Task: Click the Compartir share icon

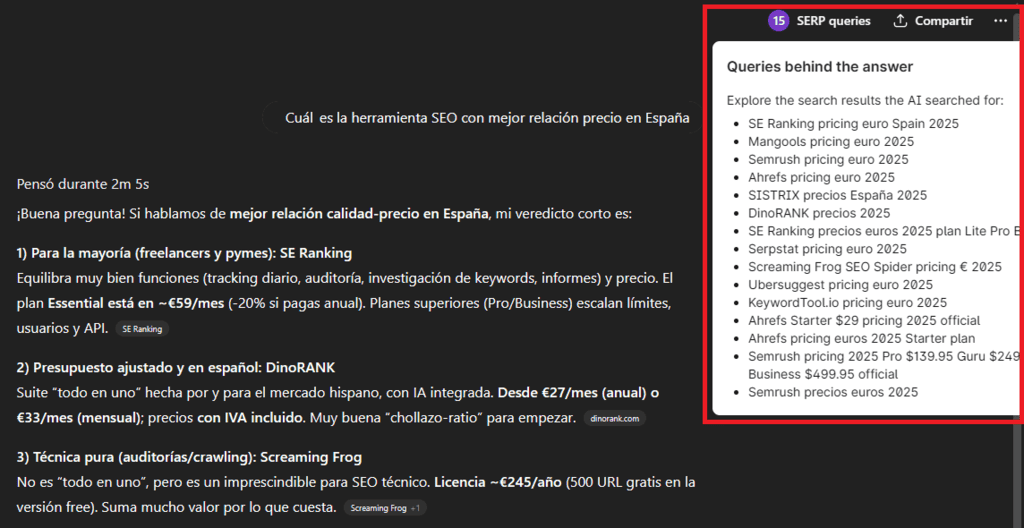Action: coord(900,21)
